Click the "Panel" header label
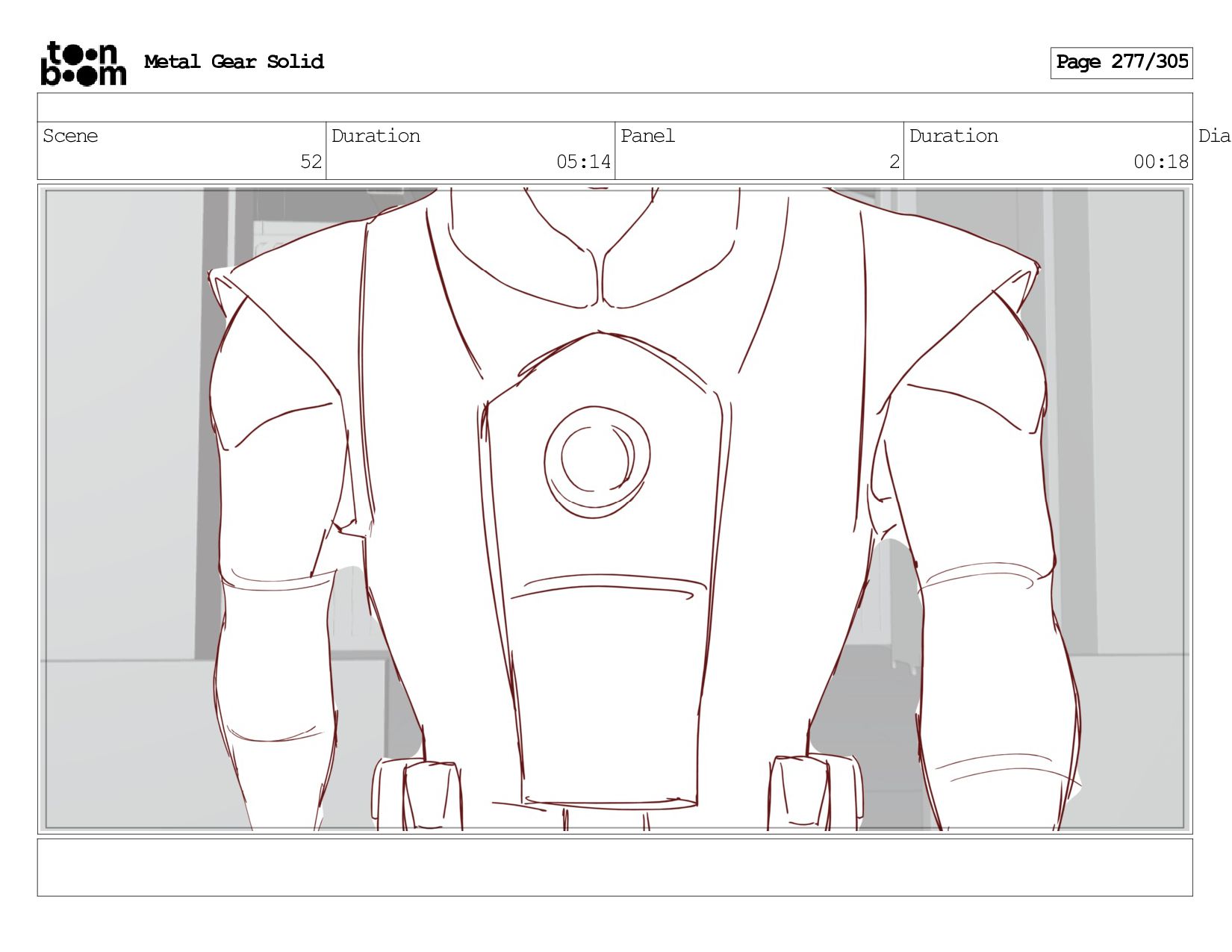Image resolution: width=1232 pixels, height=952 pixels. coord(647,136)
